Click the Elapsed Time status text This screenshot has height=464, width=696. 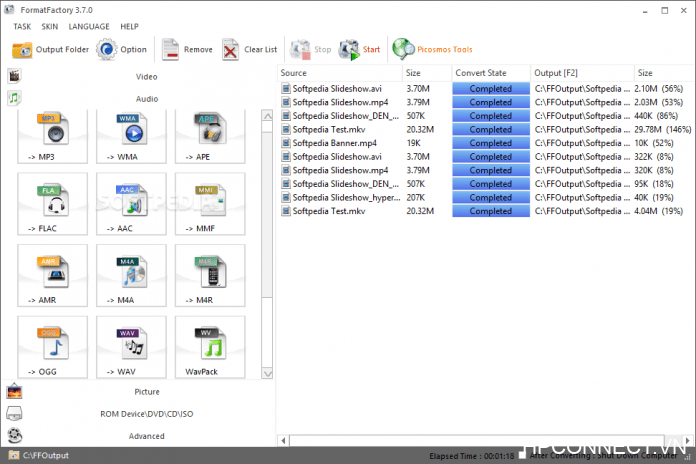(x=471, y=456)
